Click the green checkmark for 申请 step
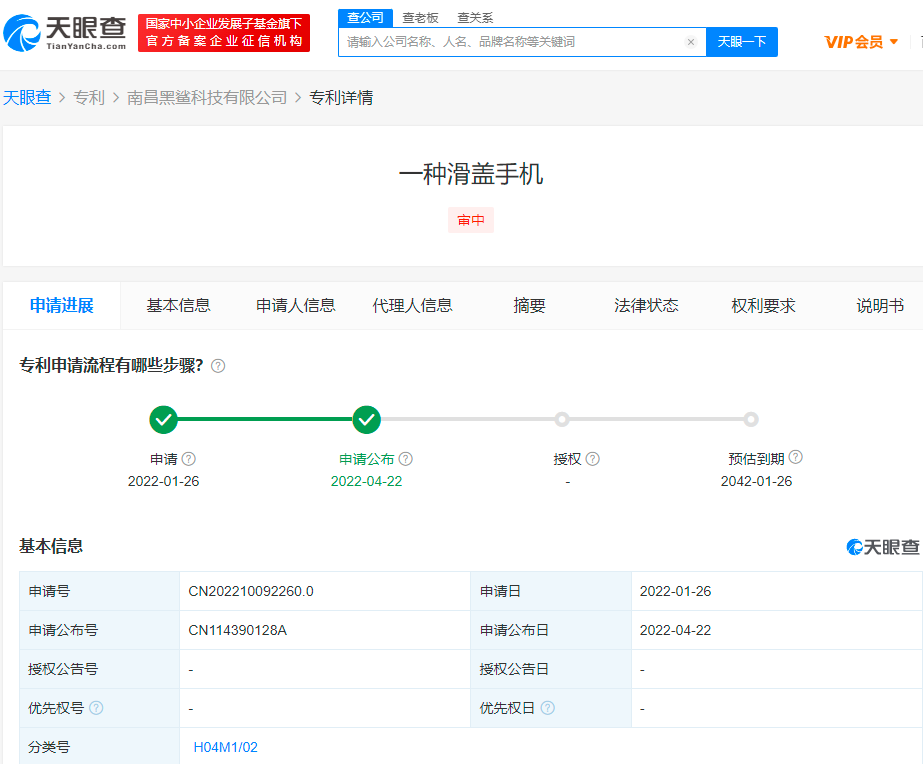The height and width of the screenshot is (764, 923). point(164,420)
